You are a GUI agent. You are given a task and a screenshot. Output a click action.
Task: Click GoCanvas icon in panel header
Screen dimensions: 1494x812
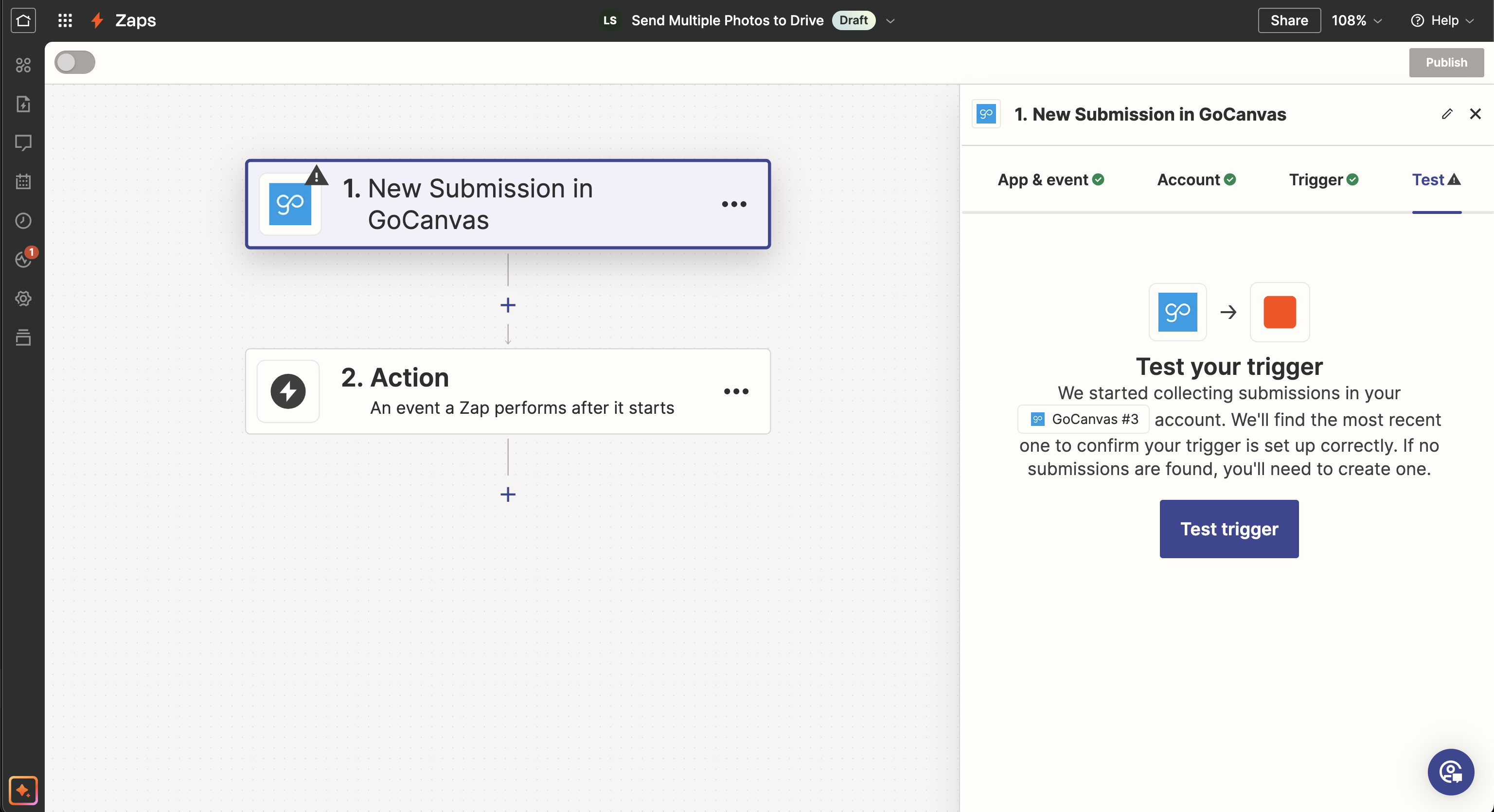point(986,114)
